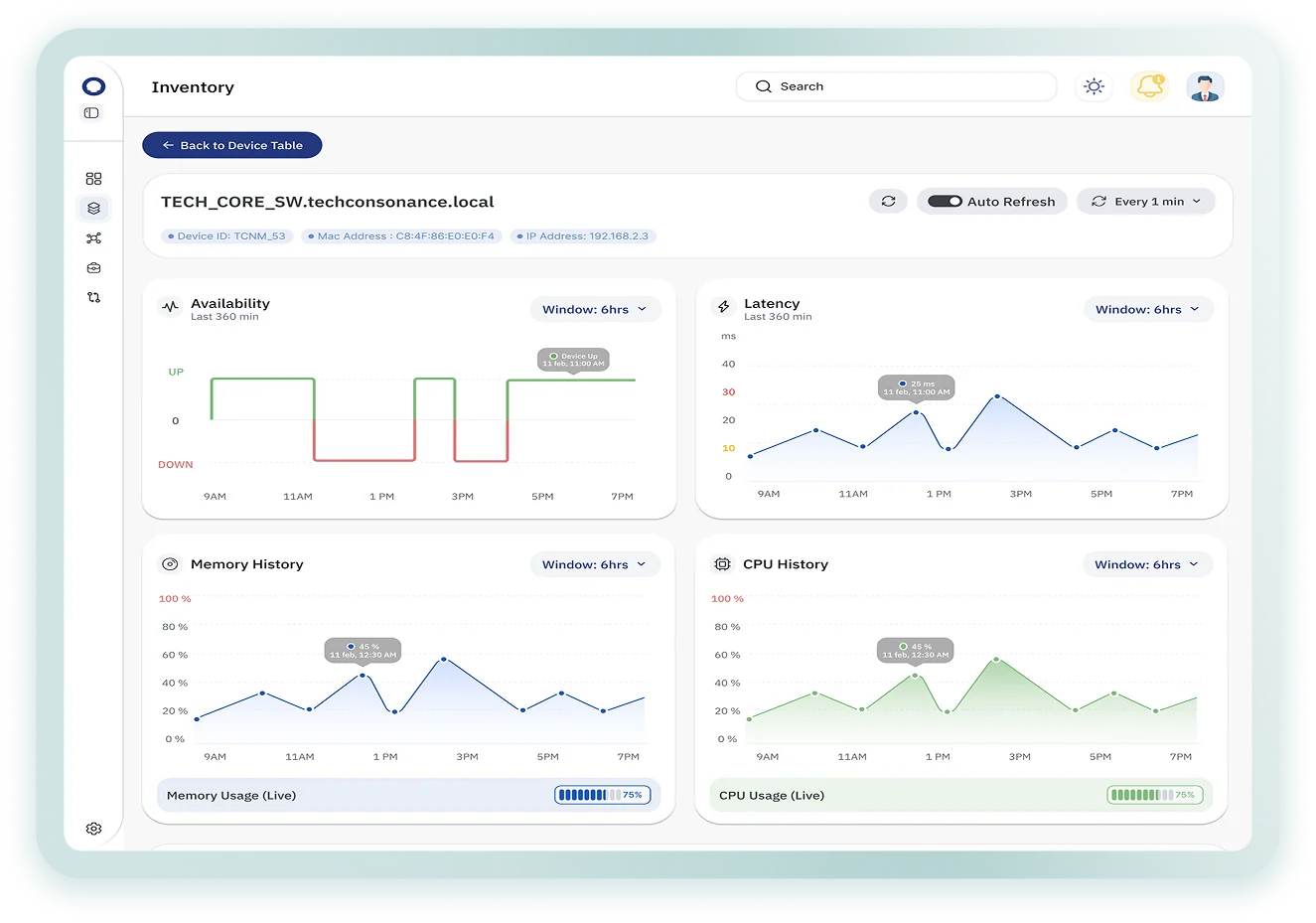1316x923 pixels.
Task: Switch theme with the sun icon
Action: [1094, 86]
